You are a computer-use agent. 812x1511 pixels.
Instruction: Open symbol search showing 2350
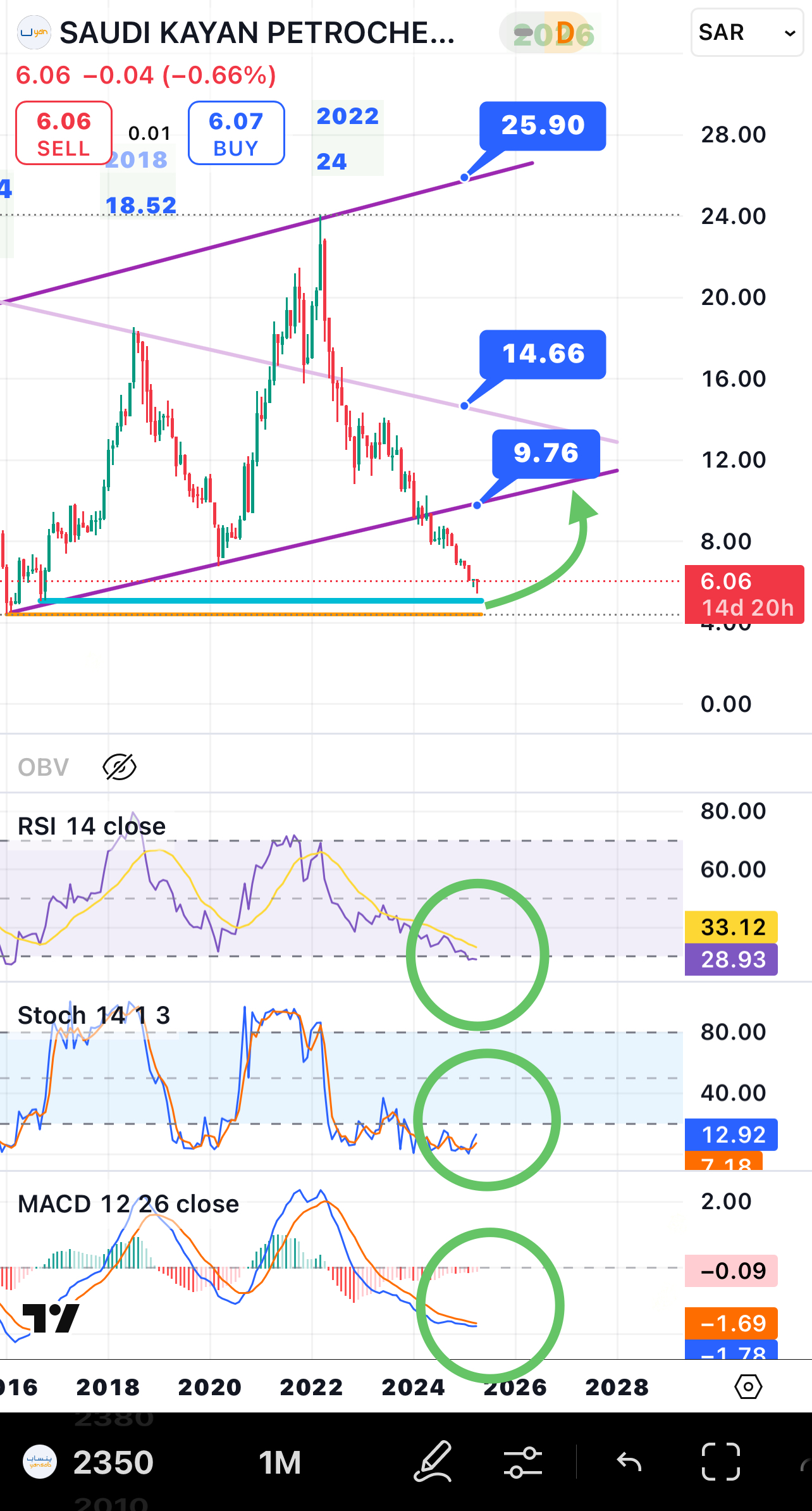[x=113, y=1462]
